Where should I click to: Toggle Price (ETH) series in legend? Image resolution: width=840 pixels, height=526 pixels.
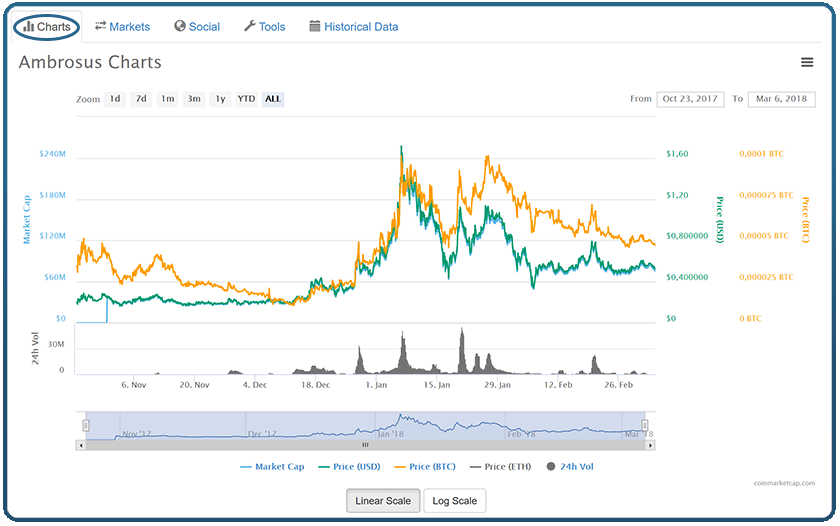pos(500,467)
